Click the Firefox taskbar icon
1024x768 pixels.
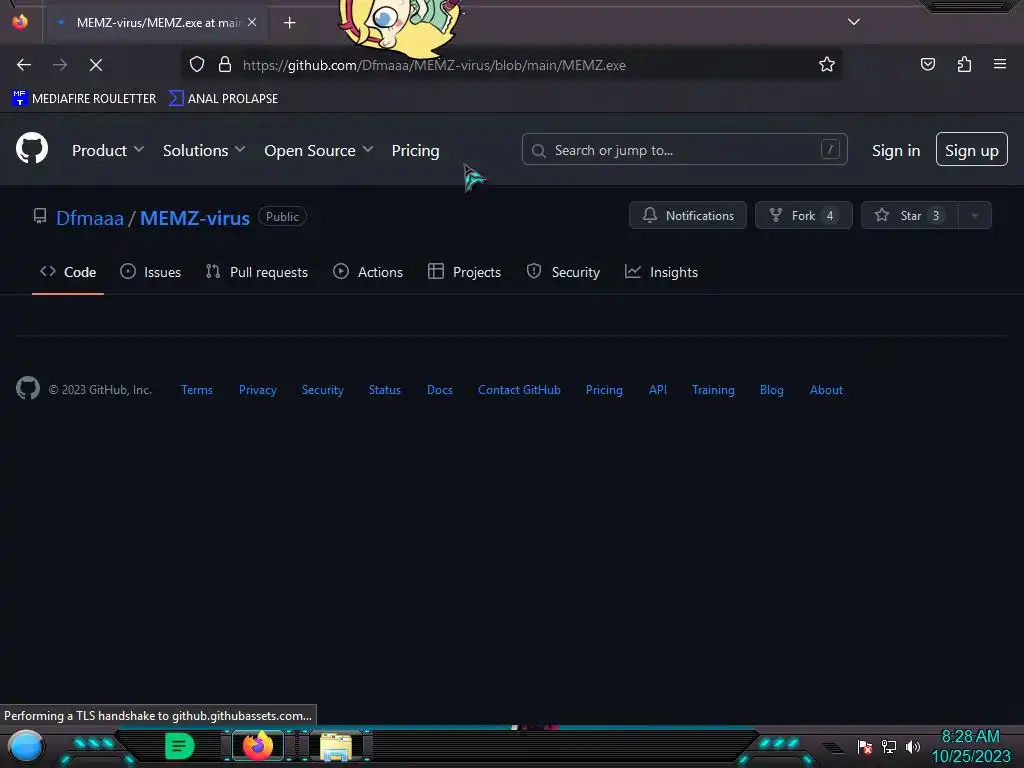pyautogui.click(x=258, y=746)
